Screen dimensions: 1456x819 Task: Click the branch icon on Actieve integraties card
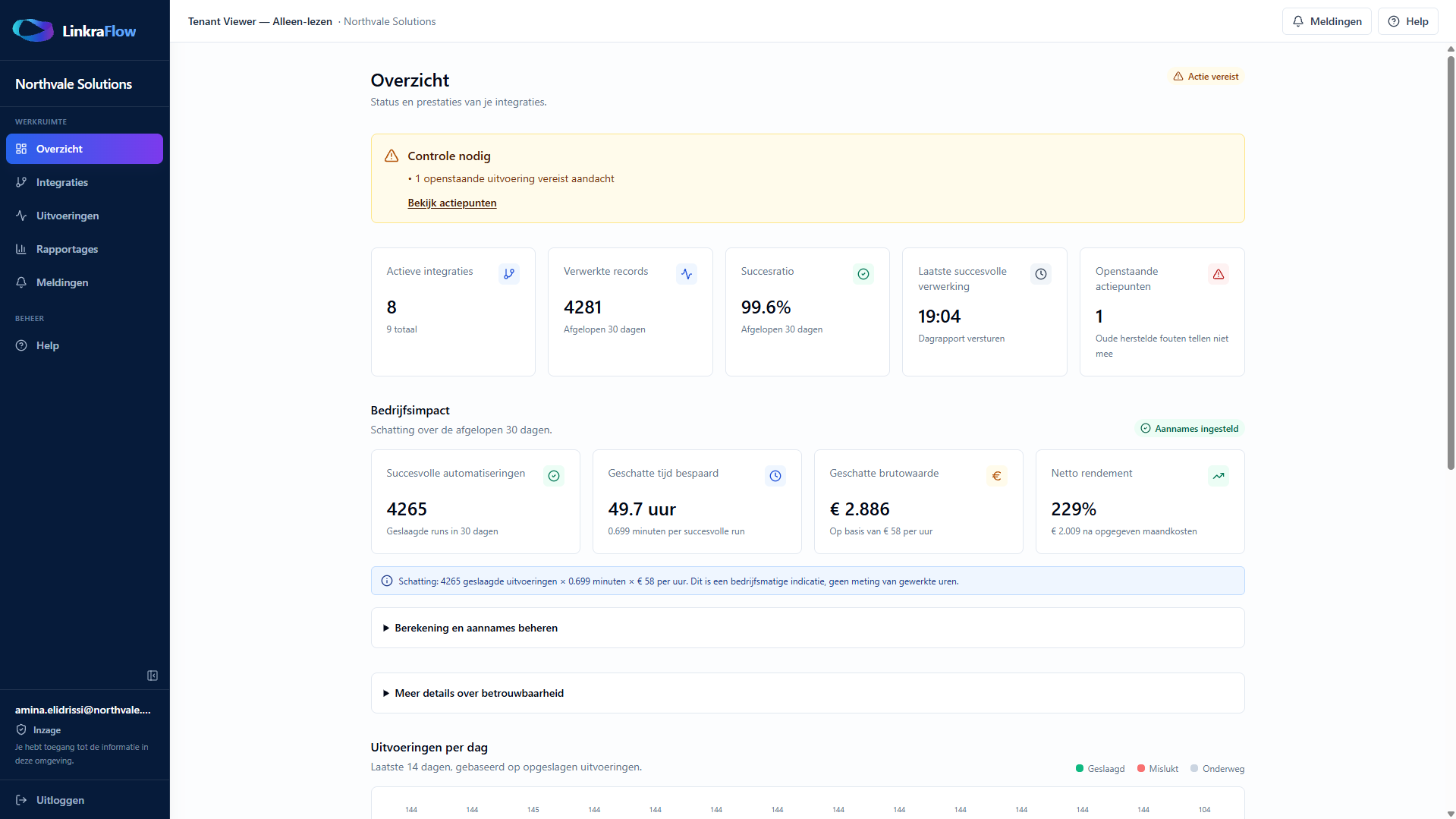[x=509, y=274]
